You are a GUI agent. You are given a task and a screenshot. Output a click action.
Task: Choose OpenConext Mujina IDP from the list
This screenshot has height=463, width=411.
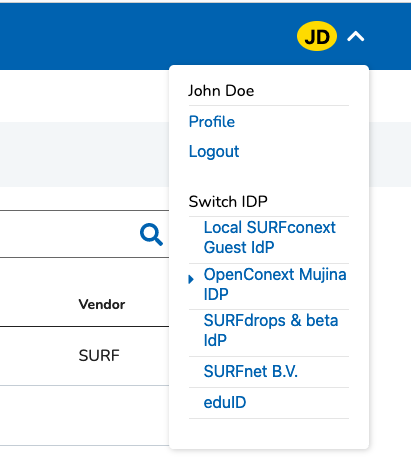275,284
